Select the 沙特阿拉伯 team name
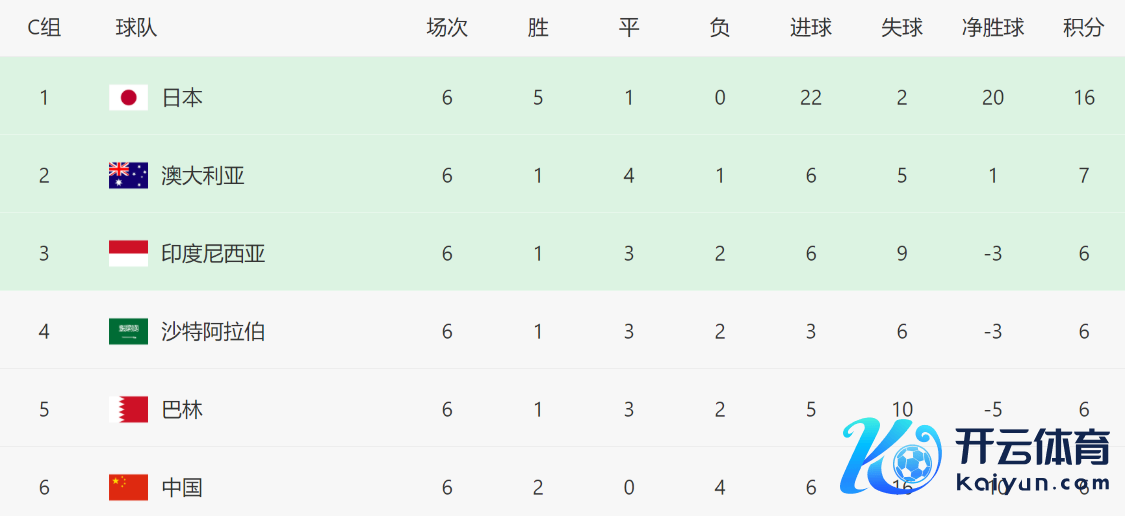This screenshot has width=1125, height=516. click(x=213, y=331)
